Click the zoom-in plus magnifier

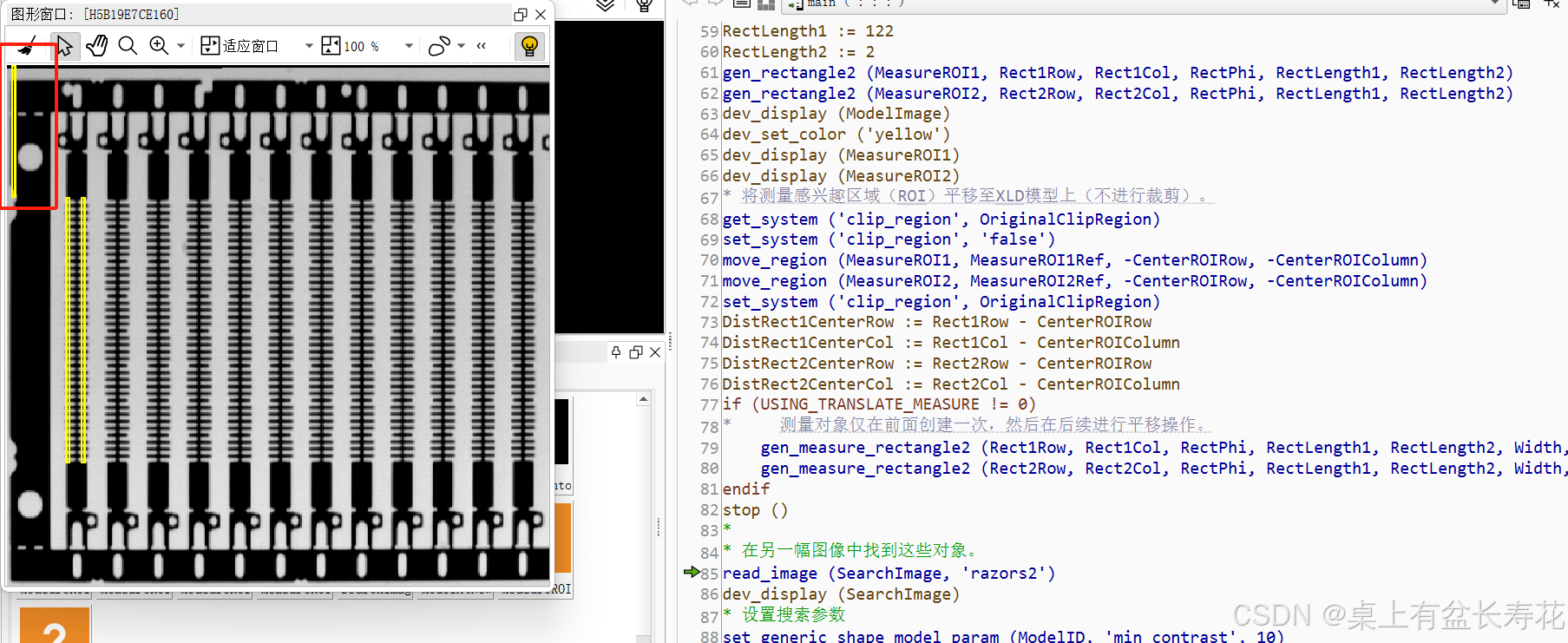pos(159,46)
